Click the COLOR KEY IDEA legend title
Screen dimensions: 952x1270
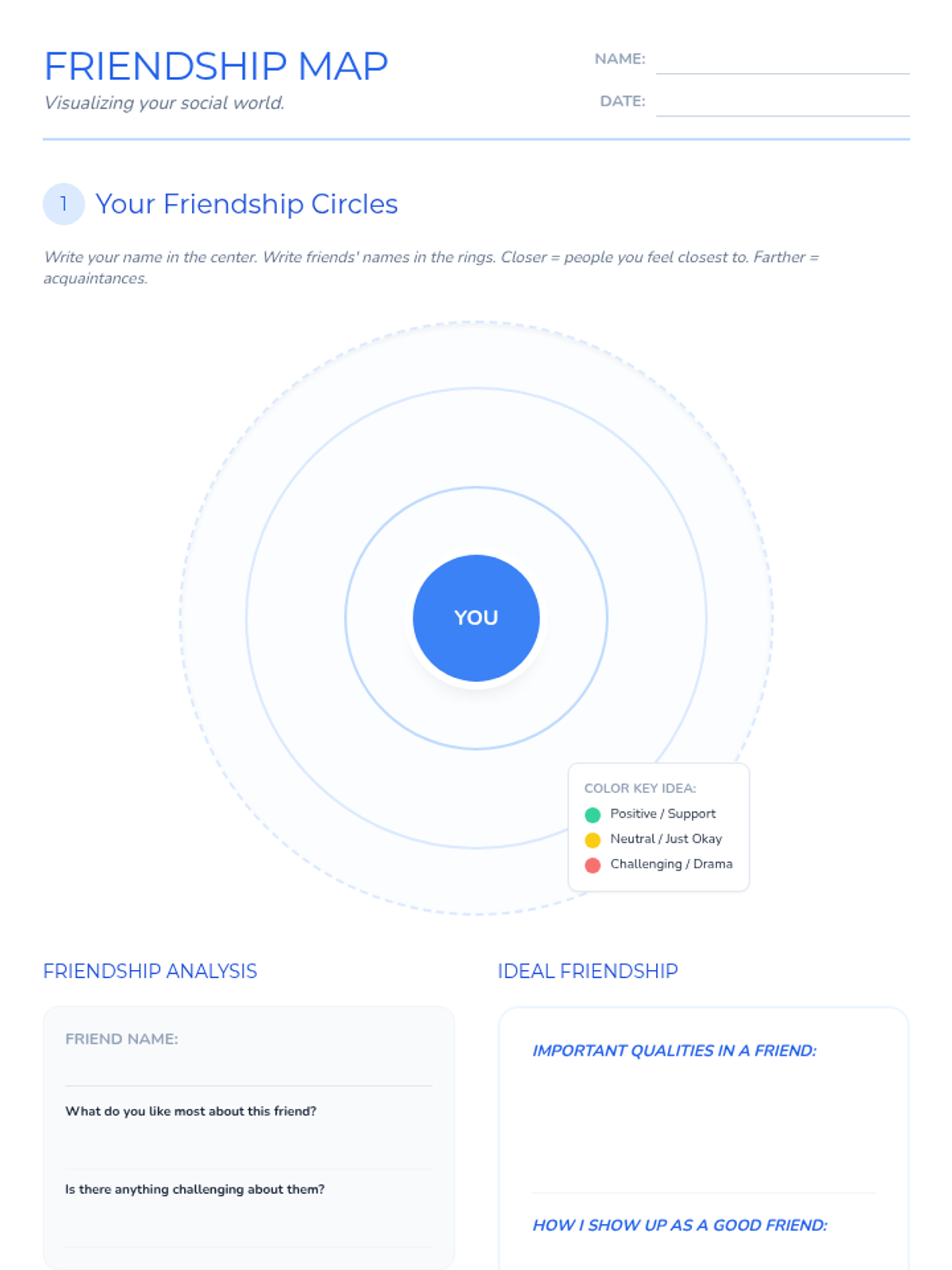639,788
